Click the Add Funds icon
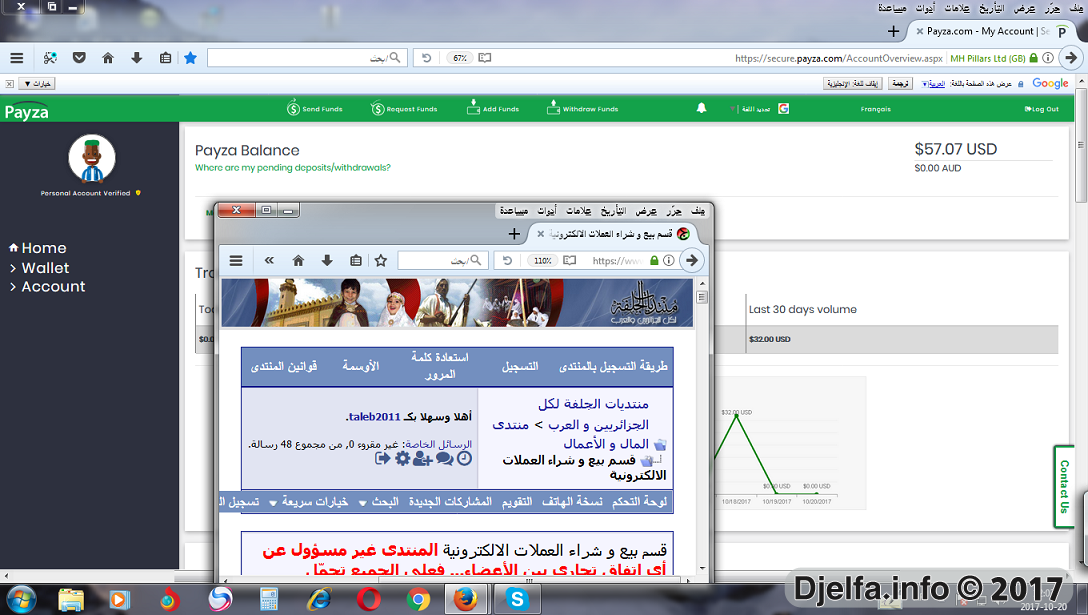 (473, 107)
